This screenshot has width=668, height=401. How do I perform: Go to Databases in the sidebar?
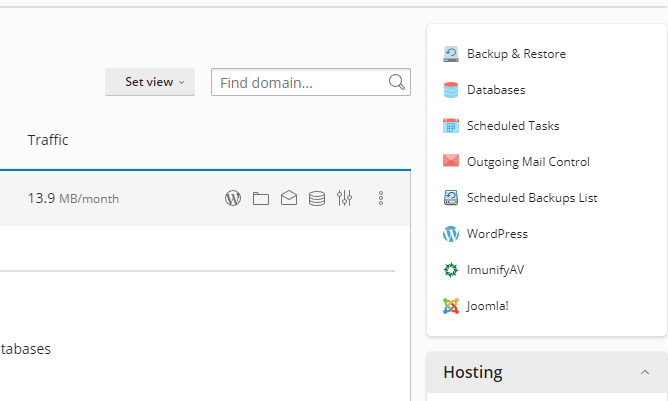pos(495,90)
